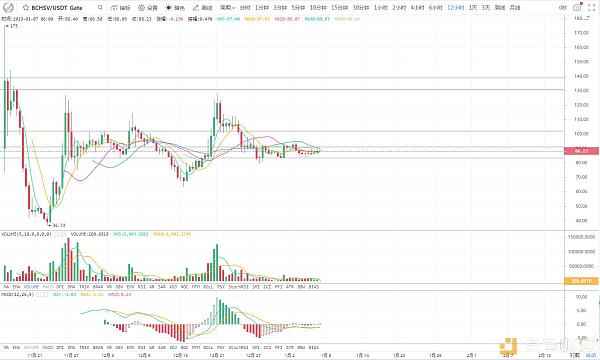Image resolution: width=600 pixels, height=360 pixels.
Task: Select PSY in the bottom indicator row
Action: pos(221,348)
